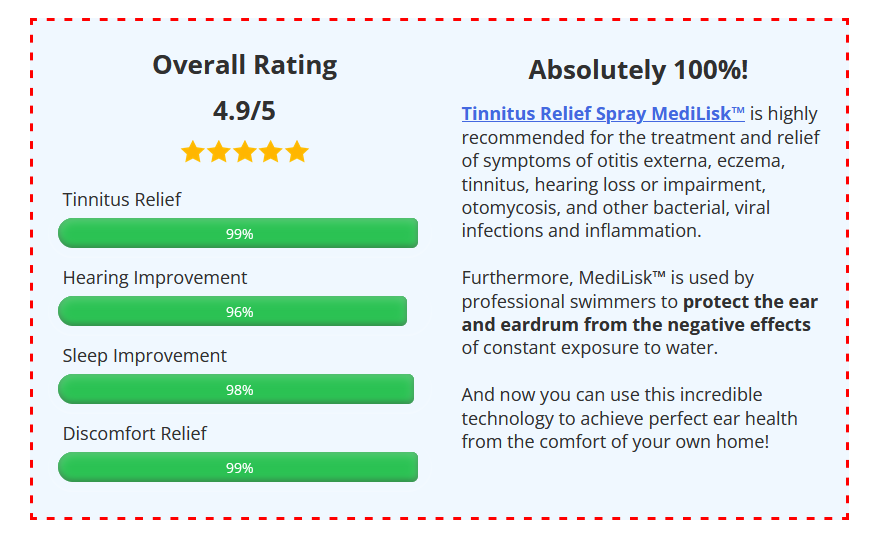The height and width of the screenshot is (546, 872).
Task: Click the Tinnitus Relief green progress bar
Action: (238, 233)
